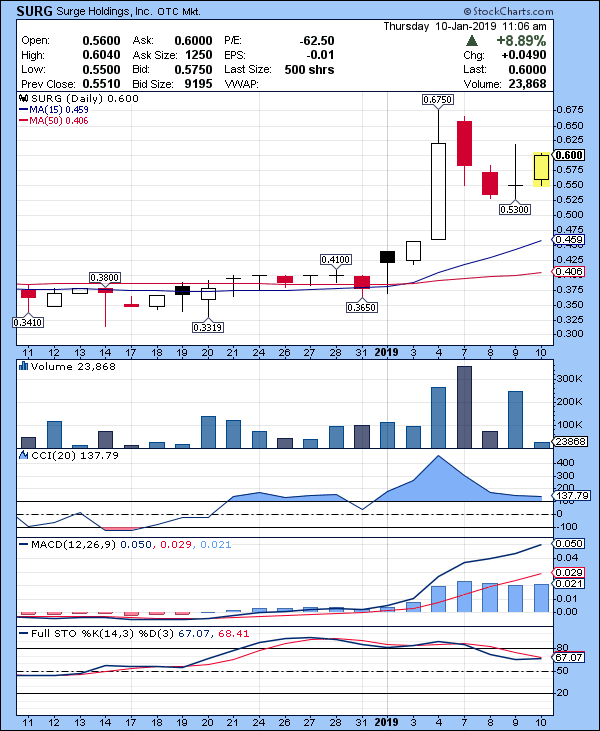Viewport: 600px width, 731px height.
Task: Click the 300K label on volume axis
Action: (569, 379)
